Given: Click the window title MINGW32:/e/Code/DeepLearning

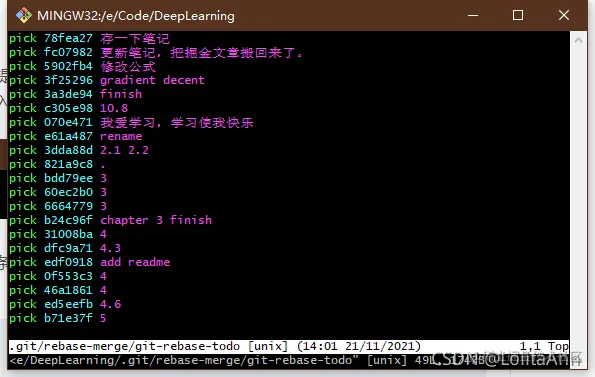Looking at the screenshot, I should (x=136, y=16).
